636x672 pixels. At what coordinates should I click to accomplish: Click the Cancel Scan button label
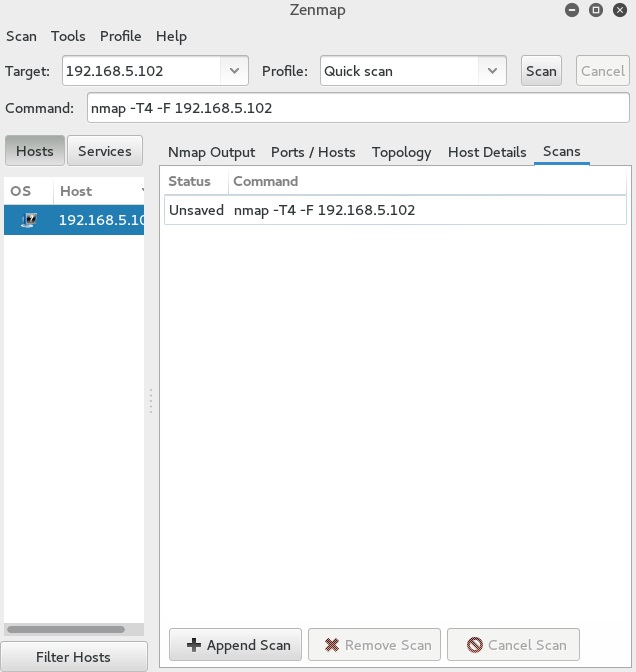(527, 645)
